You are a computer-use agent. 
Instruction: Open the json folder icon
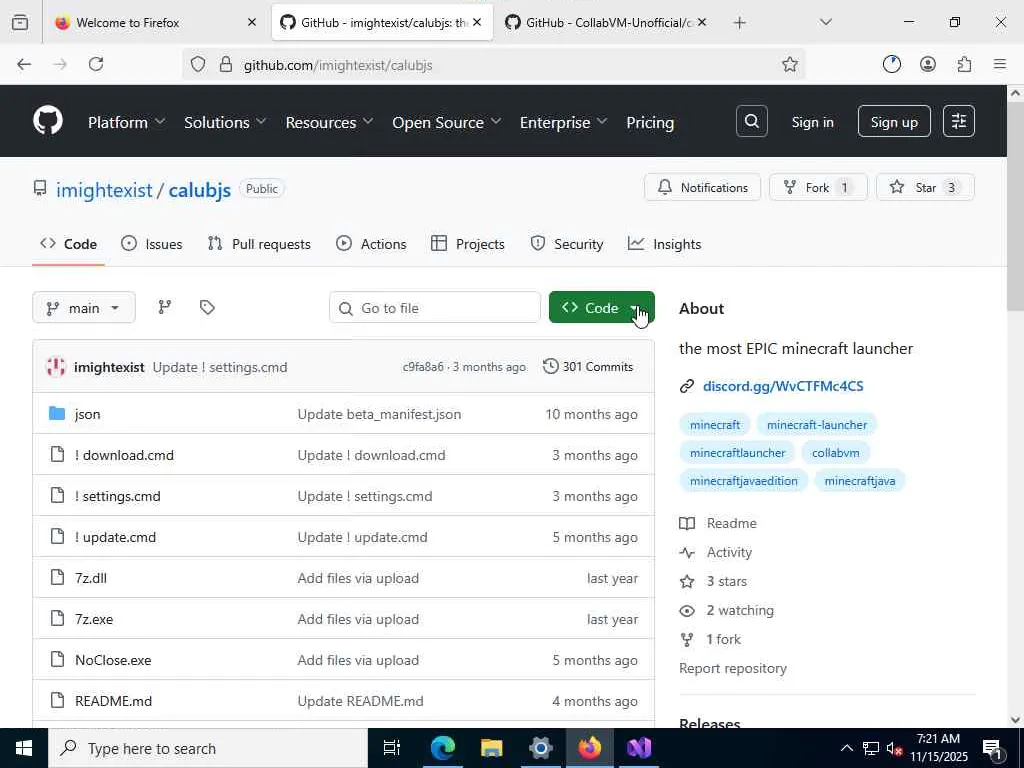point(57,413)
